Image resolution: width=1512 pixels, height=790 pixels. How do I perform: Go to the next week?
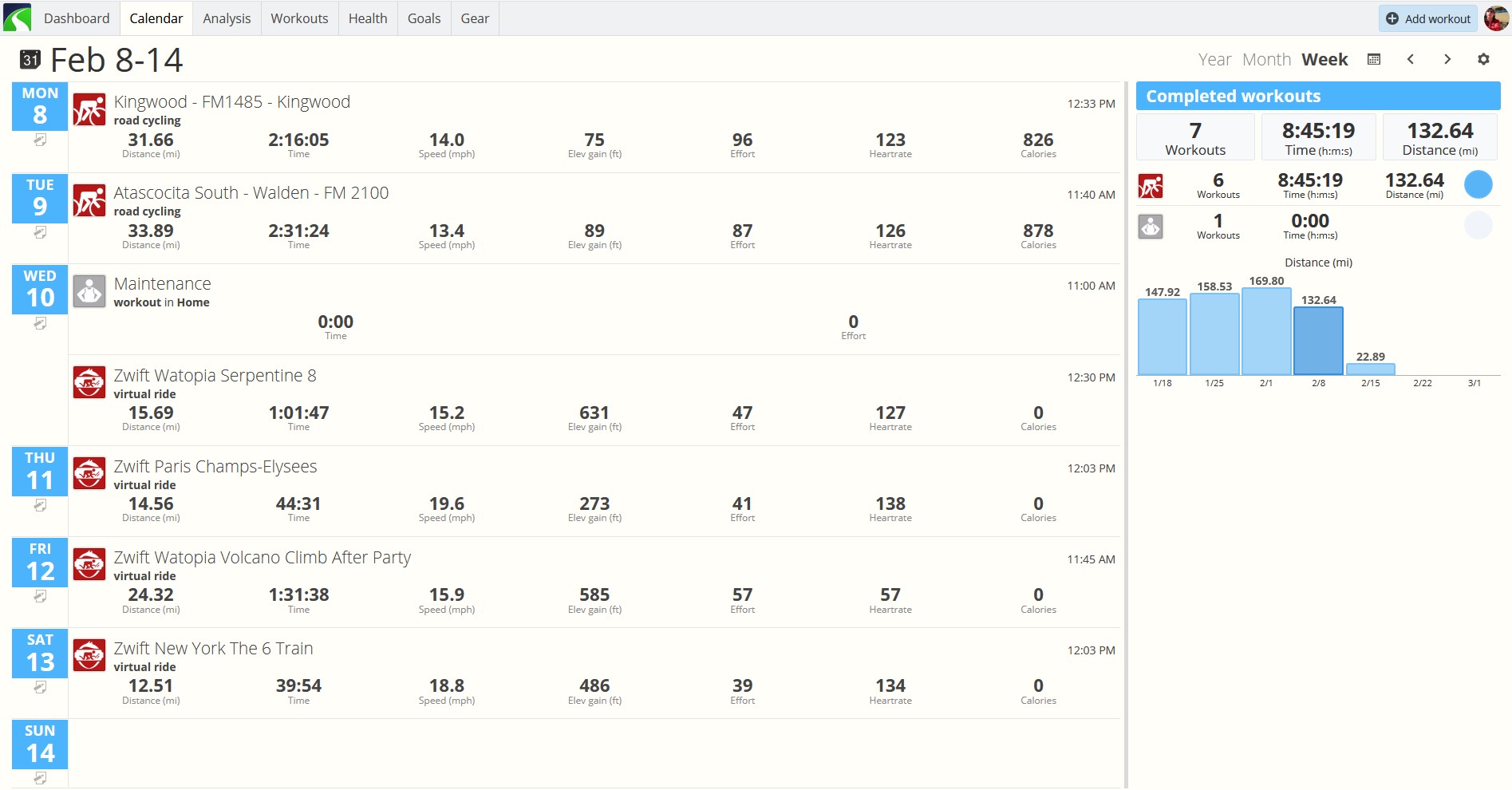pyautogui.click(x=1447, y=59)
